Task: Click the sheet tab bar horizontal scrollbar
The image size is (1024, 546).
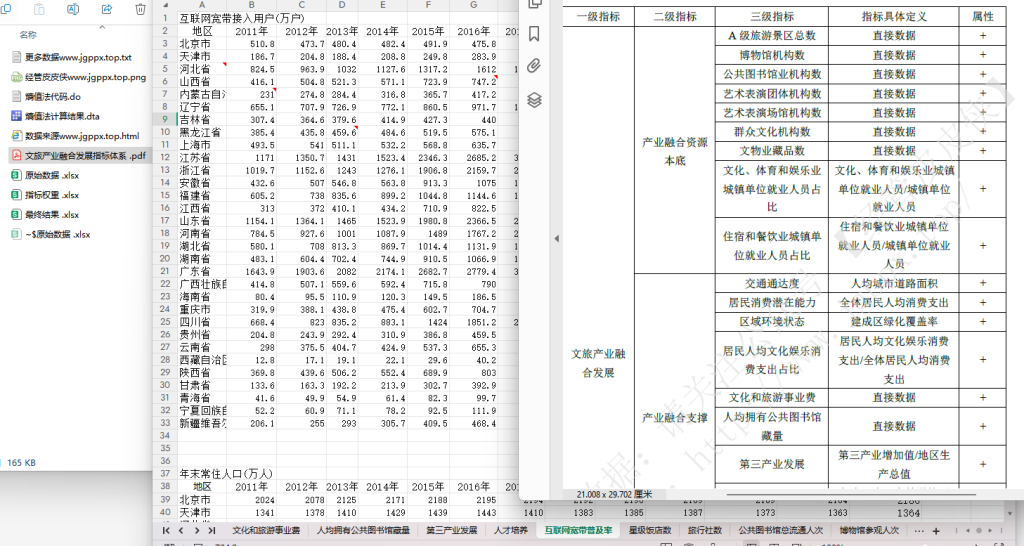Action: [x=980, y=530]
